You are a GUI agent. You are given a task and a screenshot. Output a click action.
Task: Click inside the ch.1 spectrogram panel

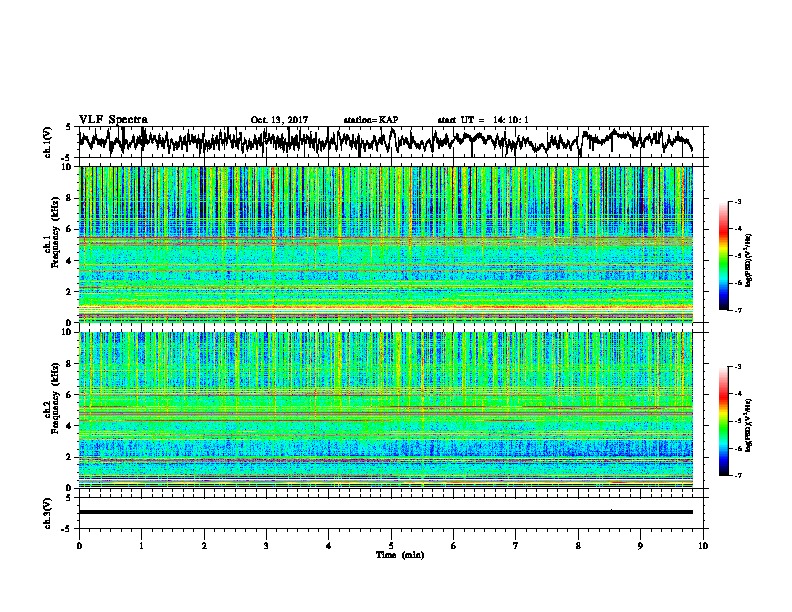point(385,244)
